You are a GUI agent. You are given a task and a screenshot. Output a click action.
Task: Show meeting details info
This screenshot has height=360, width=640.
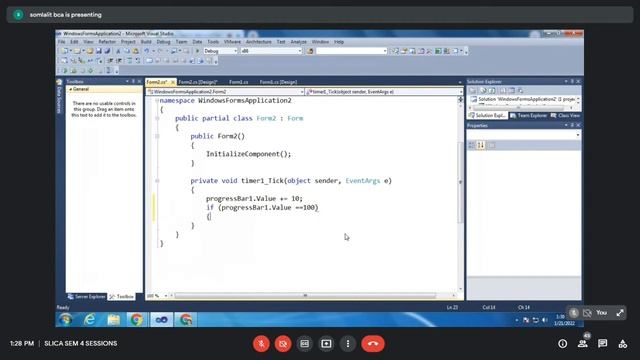[x=562, y=344]
